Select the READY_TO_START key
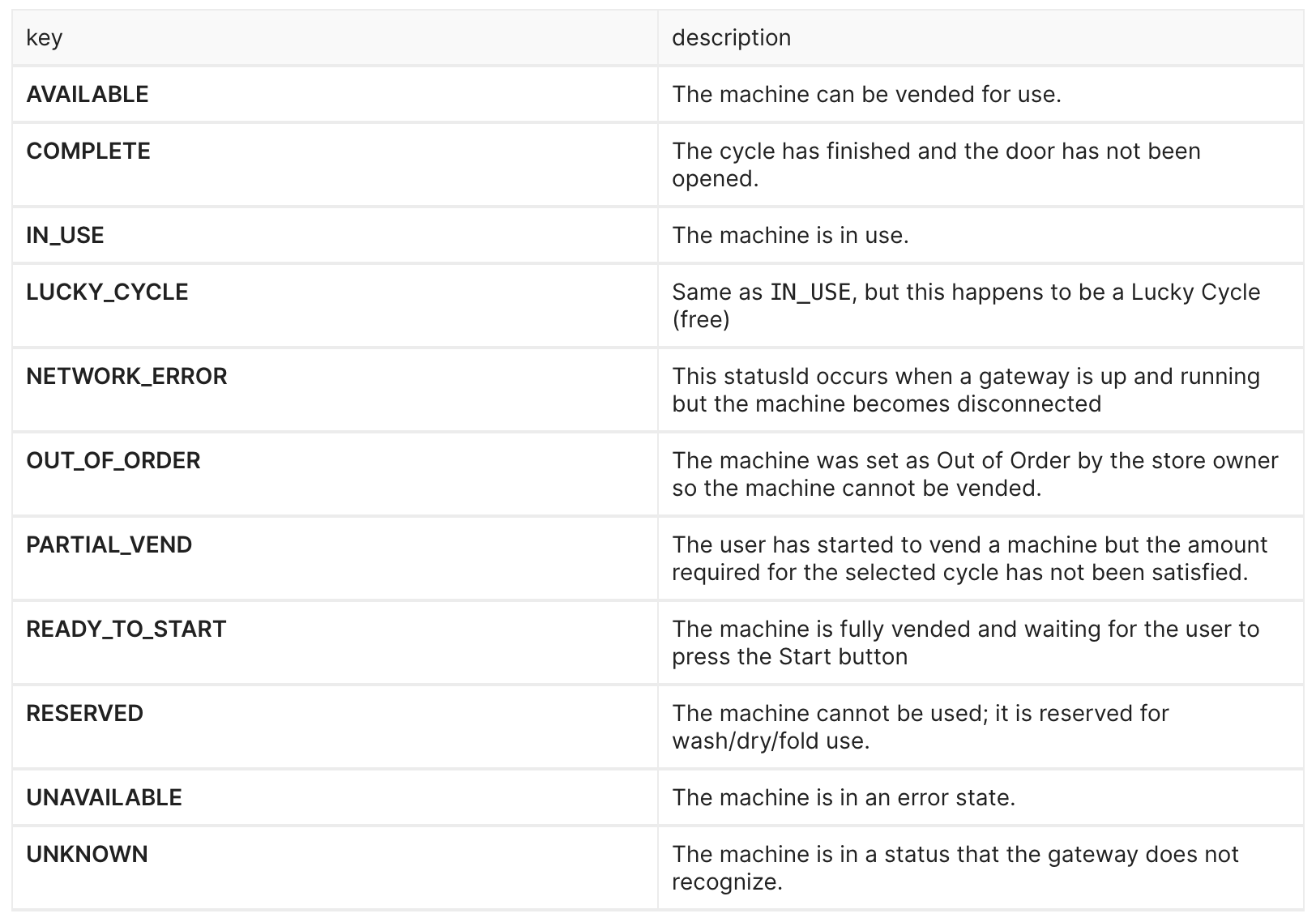1316x922 pixels. coord(126,629)
